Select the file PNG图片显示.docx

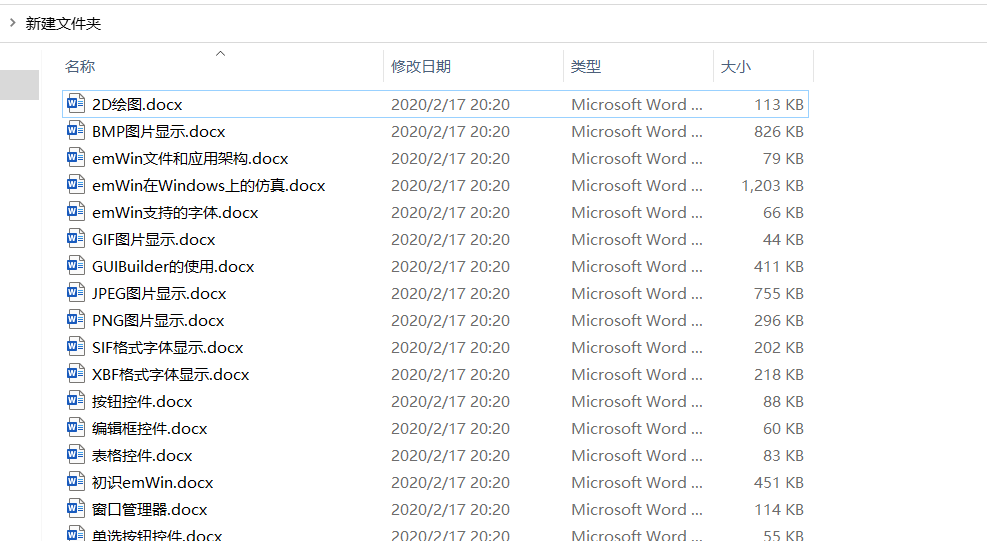[x=158, y=320]
